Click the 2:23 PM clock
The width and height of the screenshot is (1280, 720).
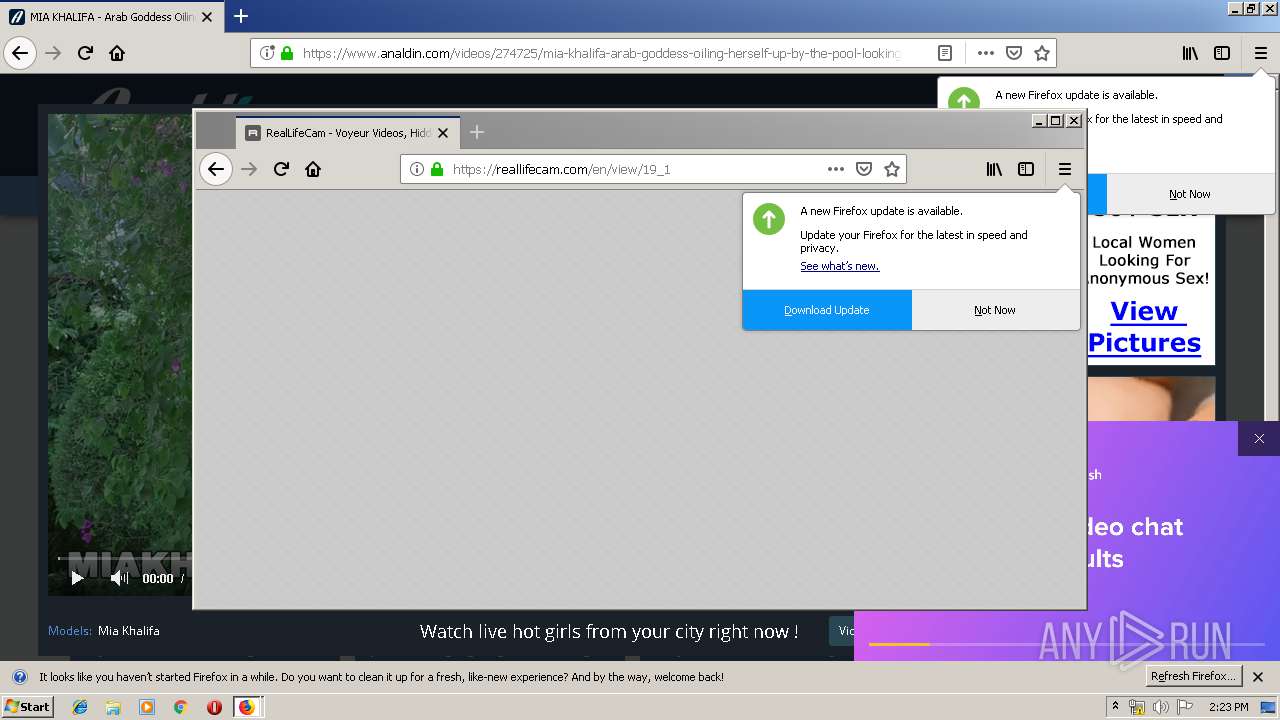click(x=1229, y=707)
